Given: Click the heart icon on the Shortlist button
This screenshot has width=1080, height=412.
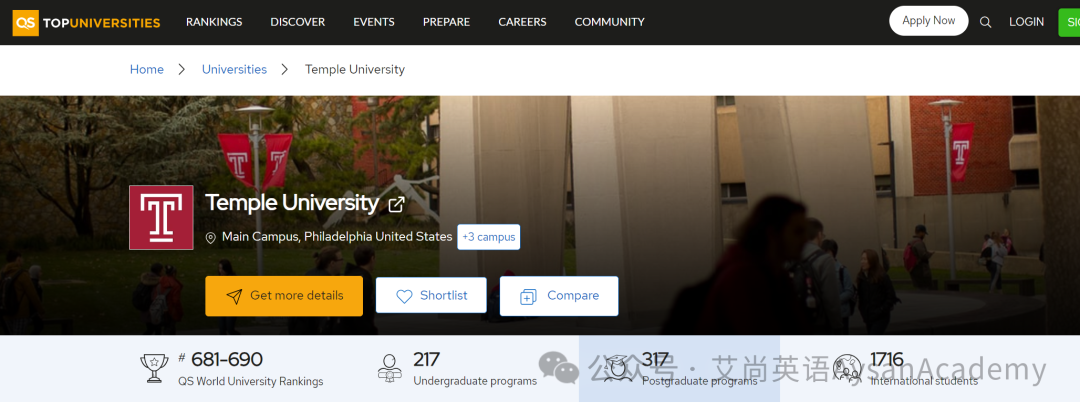Looking at the screenshot, I should pyautogui.click(x=404, y=296).
